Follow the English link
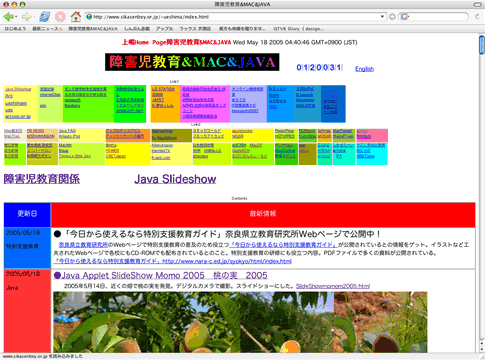 364,69
